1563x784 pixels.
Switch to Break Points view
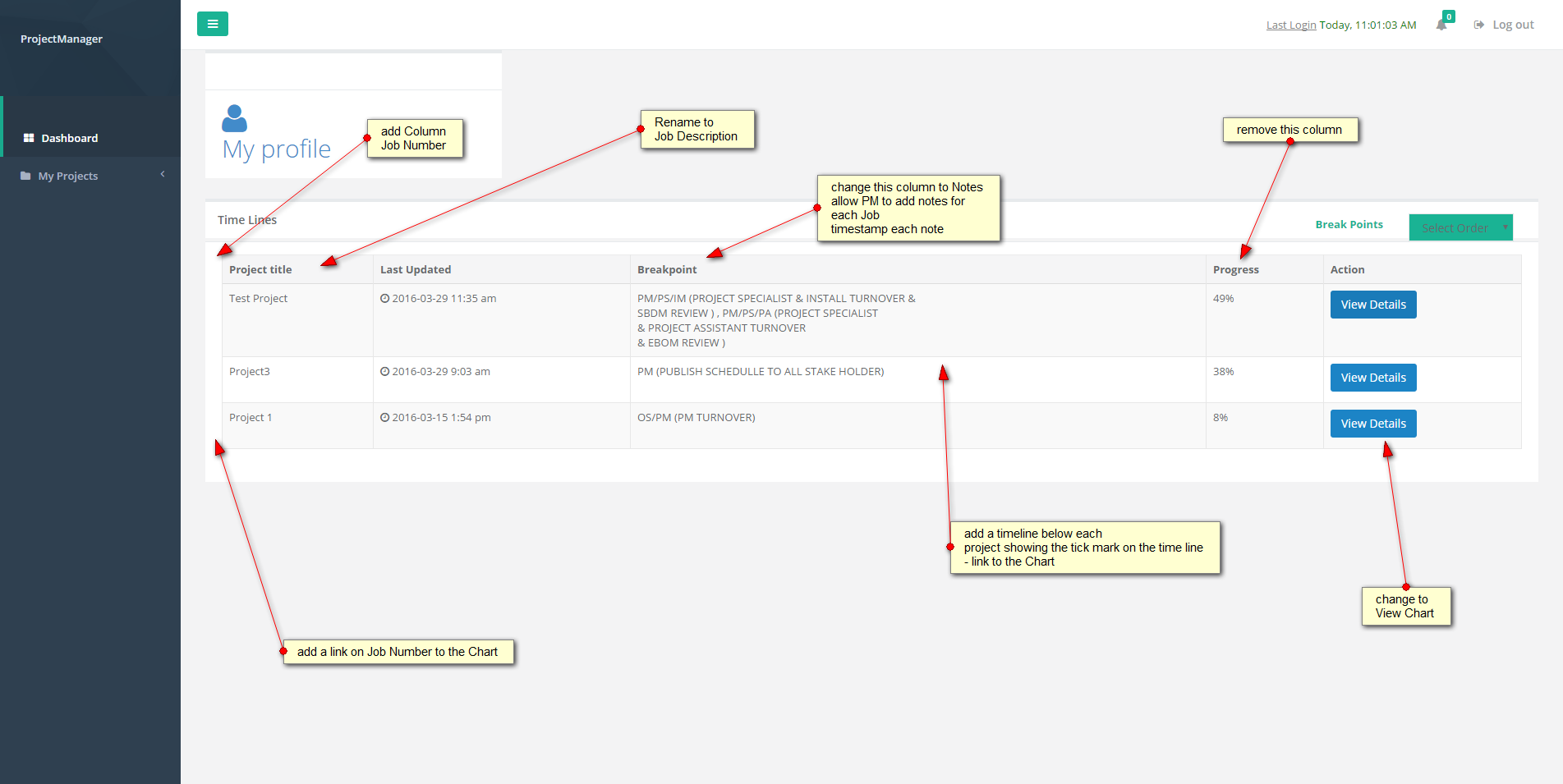coord(1349,224)
